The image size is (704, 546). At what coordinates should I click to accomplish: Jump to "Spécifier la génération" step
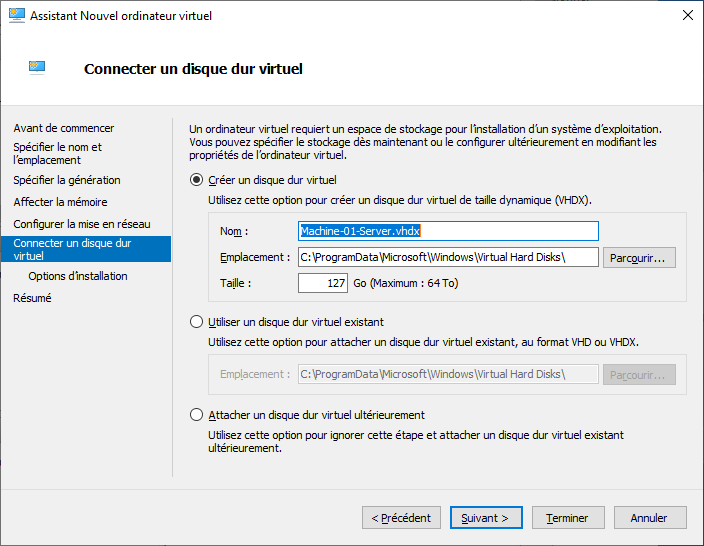pos(67,180)
